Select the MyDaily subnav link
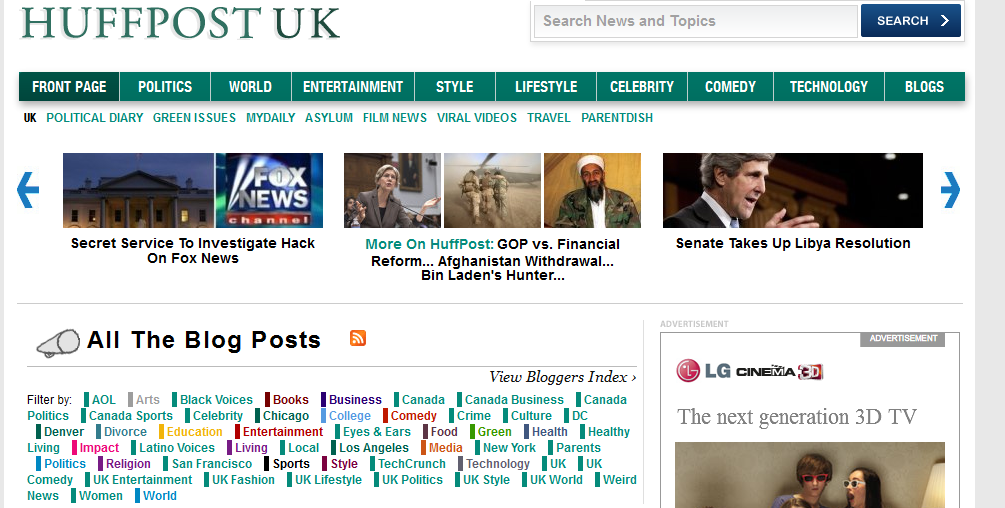 click(270, 118)
